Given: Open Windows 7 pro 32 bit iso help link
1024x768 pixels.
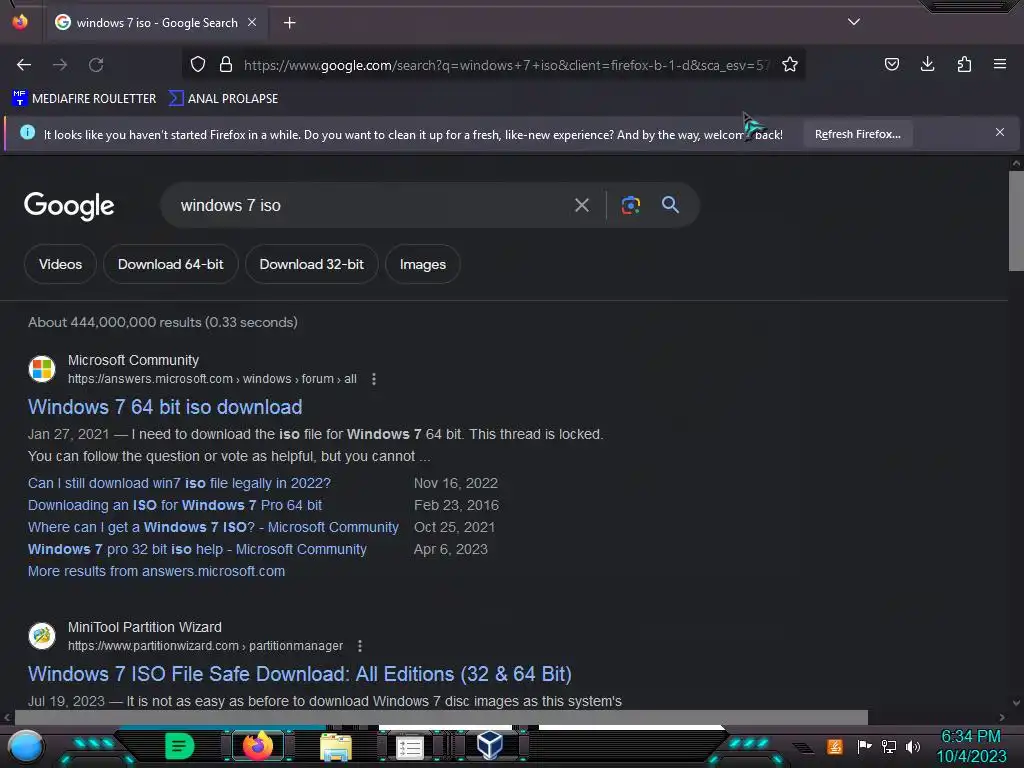Looking at the screenshot, I should click(x=197, y=549).
